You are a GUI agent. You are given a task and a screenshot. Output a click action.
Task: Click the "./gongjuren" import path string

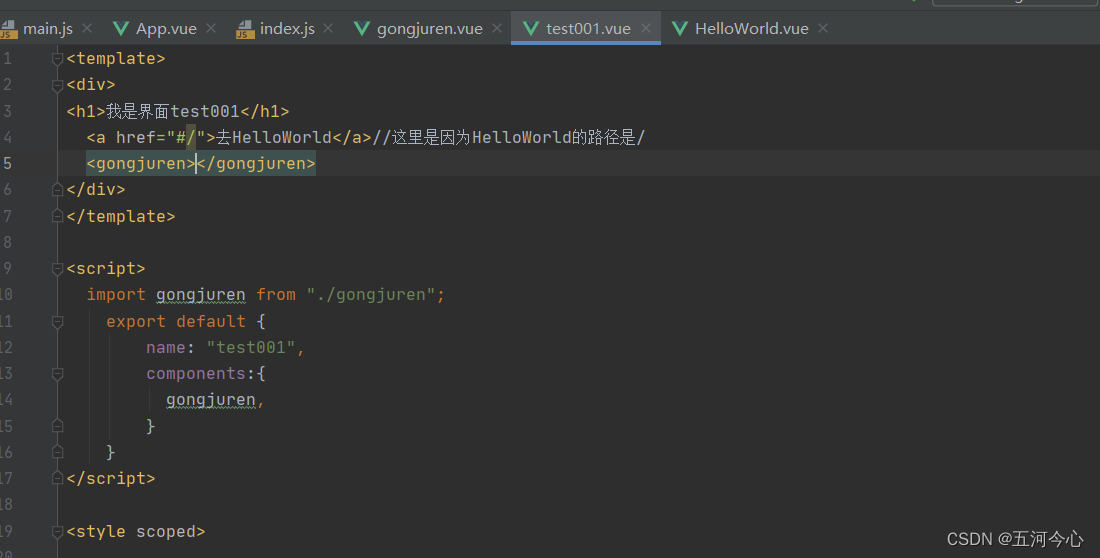370,295
